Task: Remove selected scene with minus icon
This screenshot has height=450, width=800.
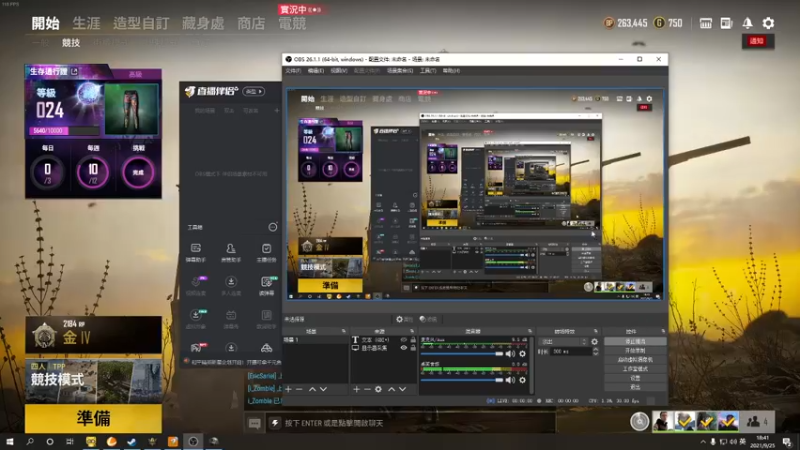Action: [299, 389]
